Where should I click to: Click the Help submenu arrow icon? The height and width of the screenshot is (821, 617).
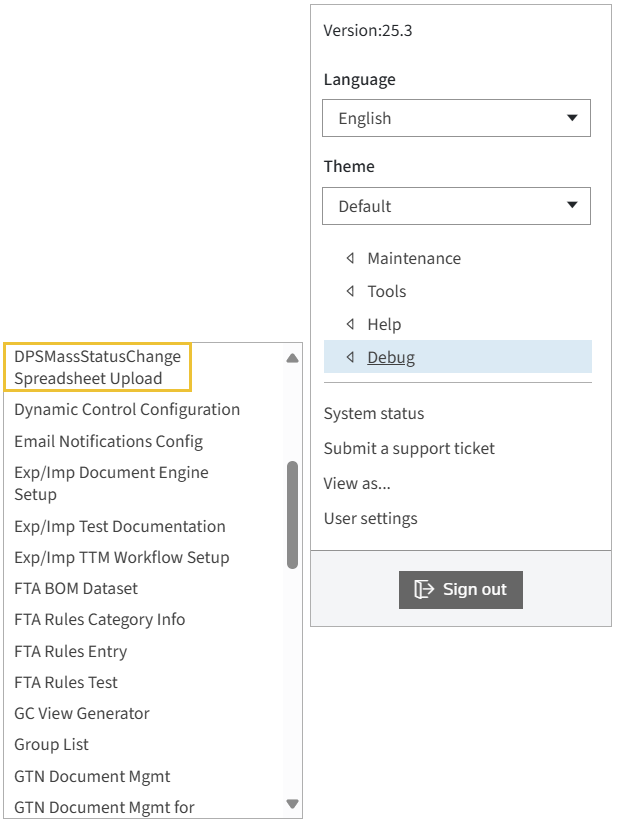click(350, 324)
